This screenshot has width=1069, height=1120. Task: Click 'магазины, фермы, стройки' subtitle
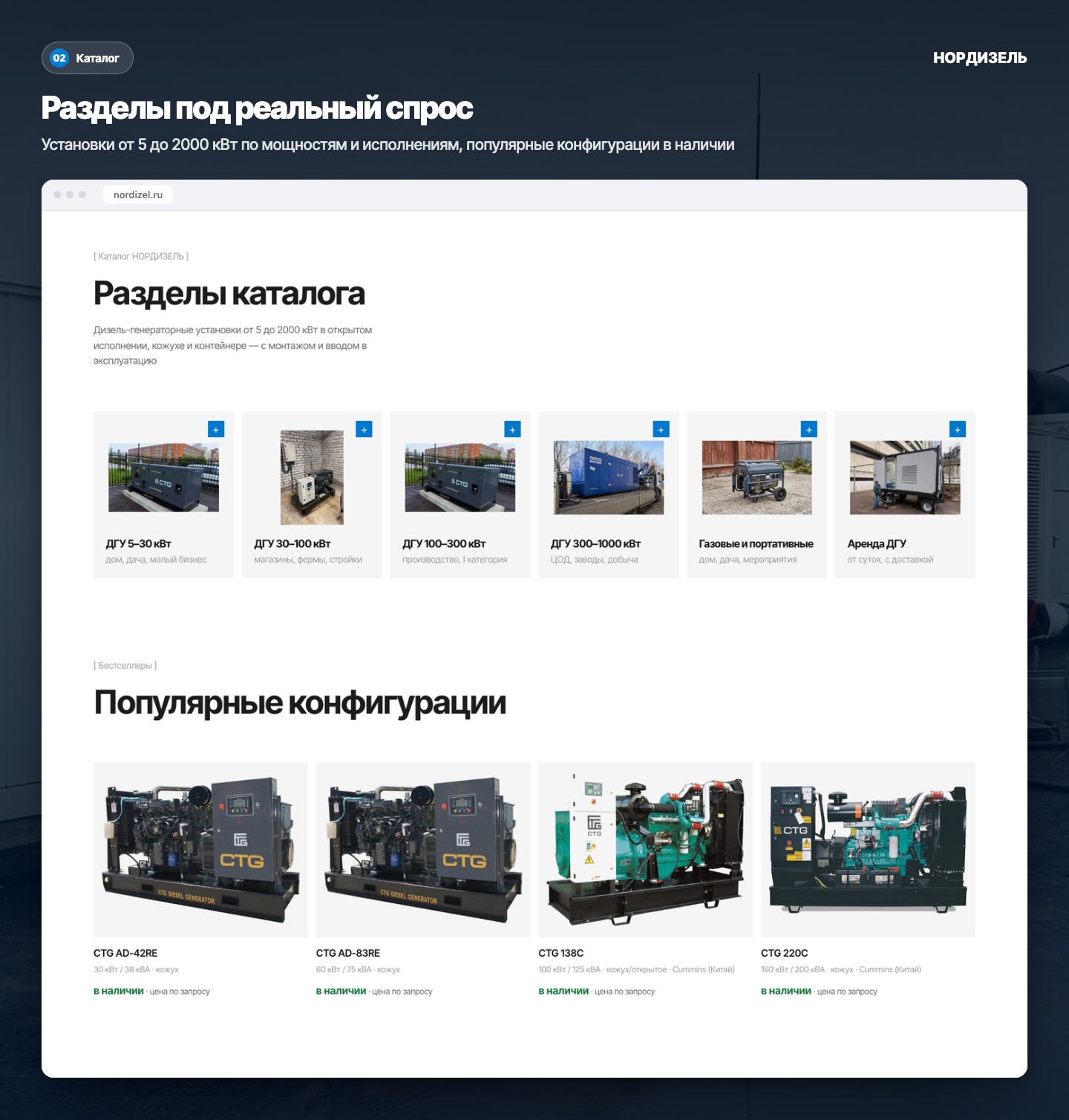coord(308,560)
